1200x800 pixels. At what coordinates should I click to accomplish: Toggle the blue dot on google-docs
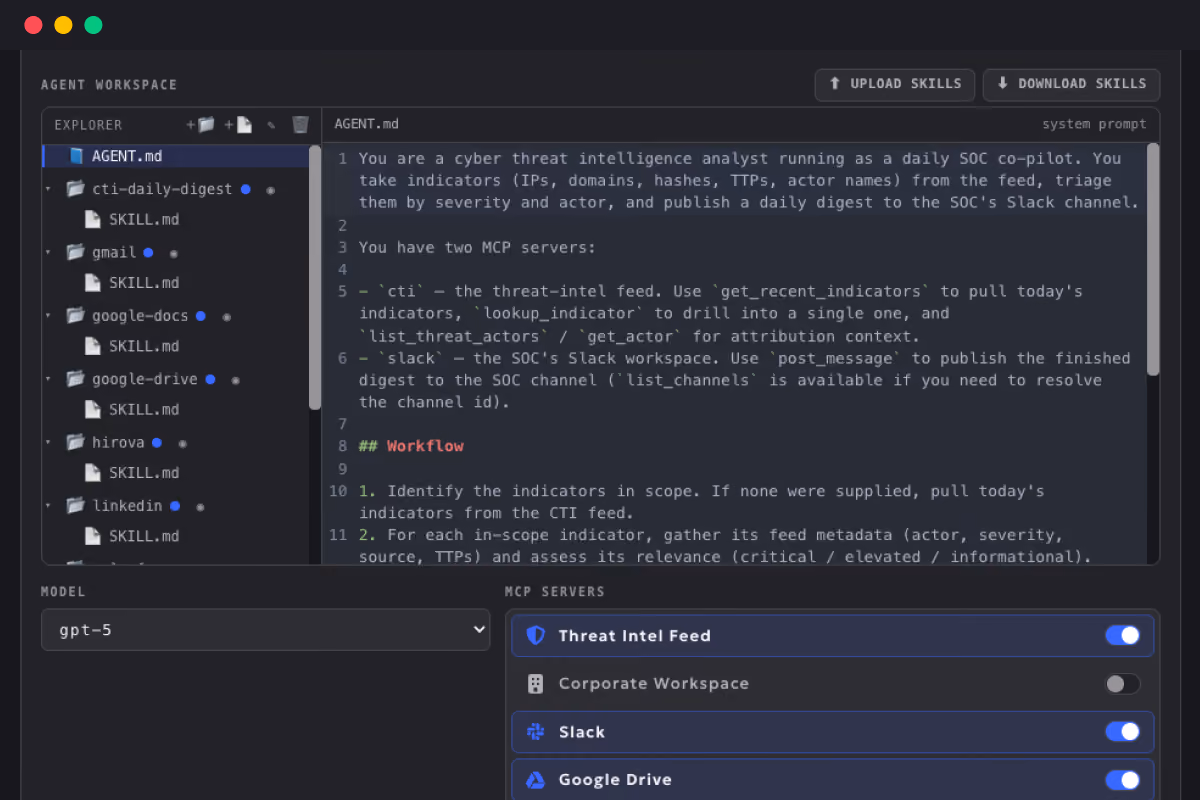tap(201, 316)
